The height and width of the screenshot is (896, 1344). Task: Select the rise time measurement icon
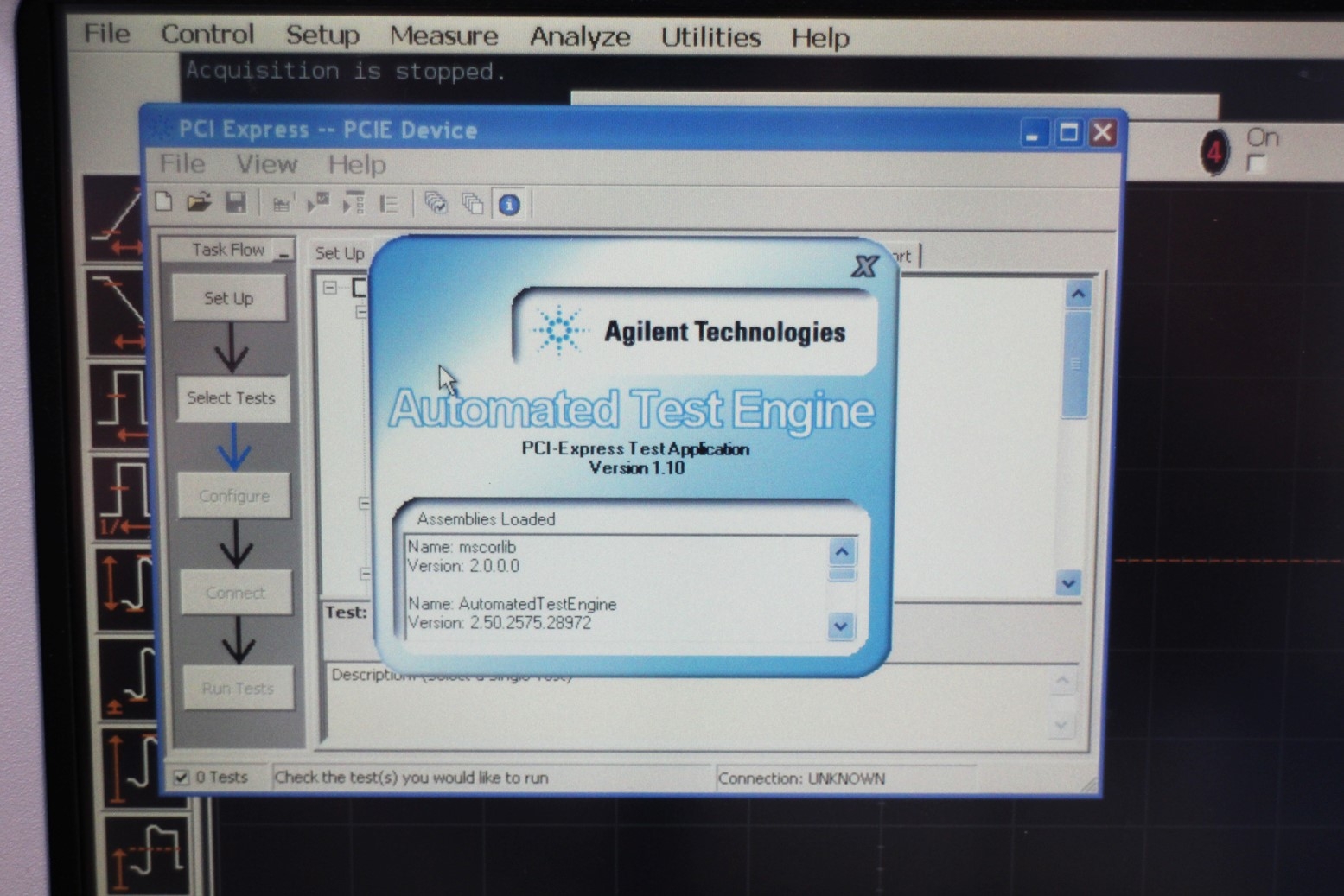[x=115, y=219]
